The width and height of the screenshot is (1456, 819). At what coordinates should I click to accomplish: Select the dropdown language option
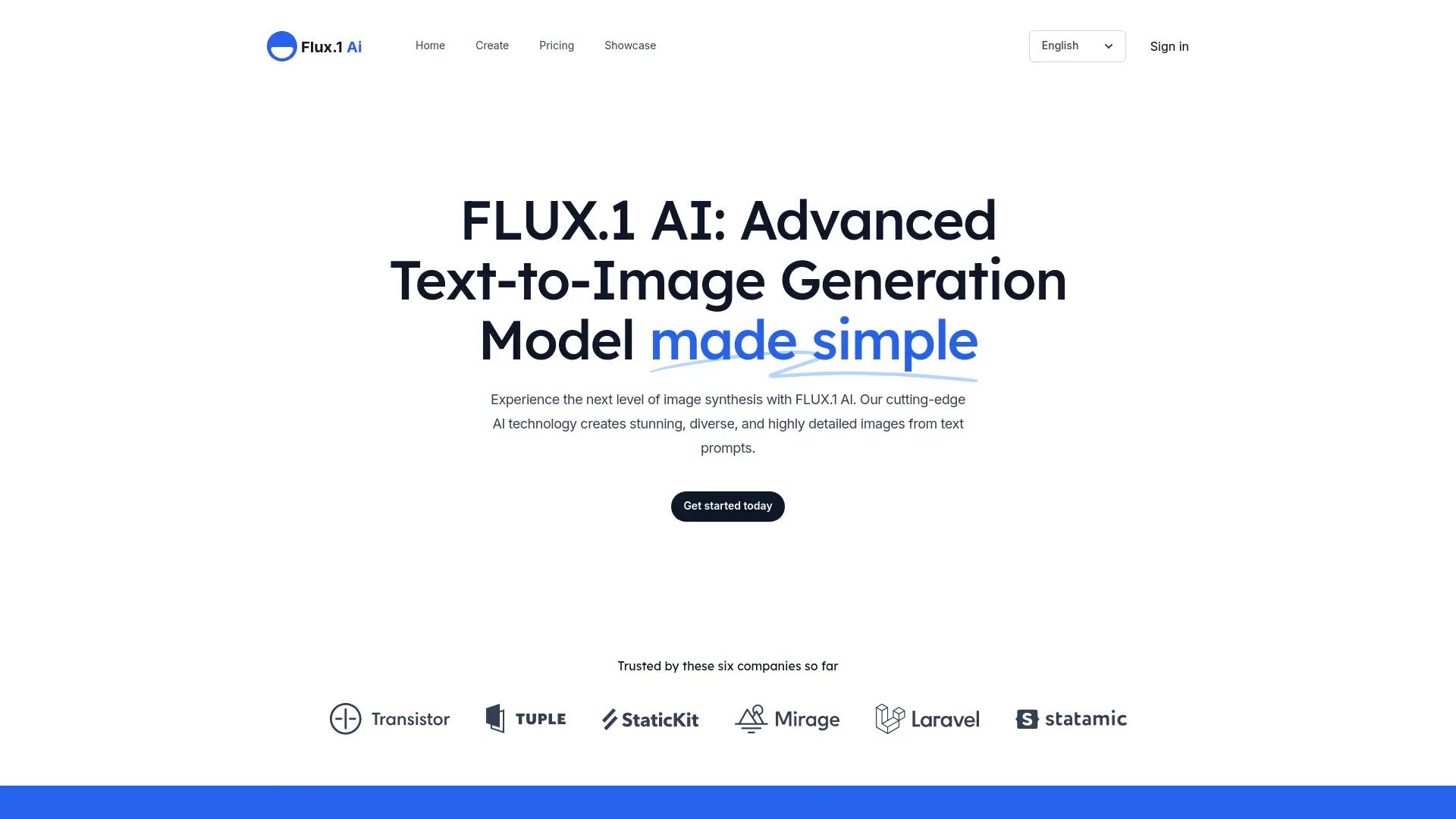click(x=1077, y=45)
